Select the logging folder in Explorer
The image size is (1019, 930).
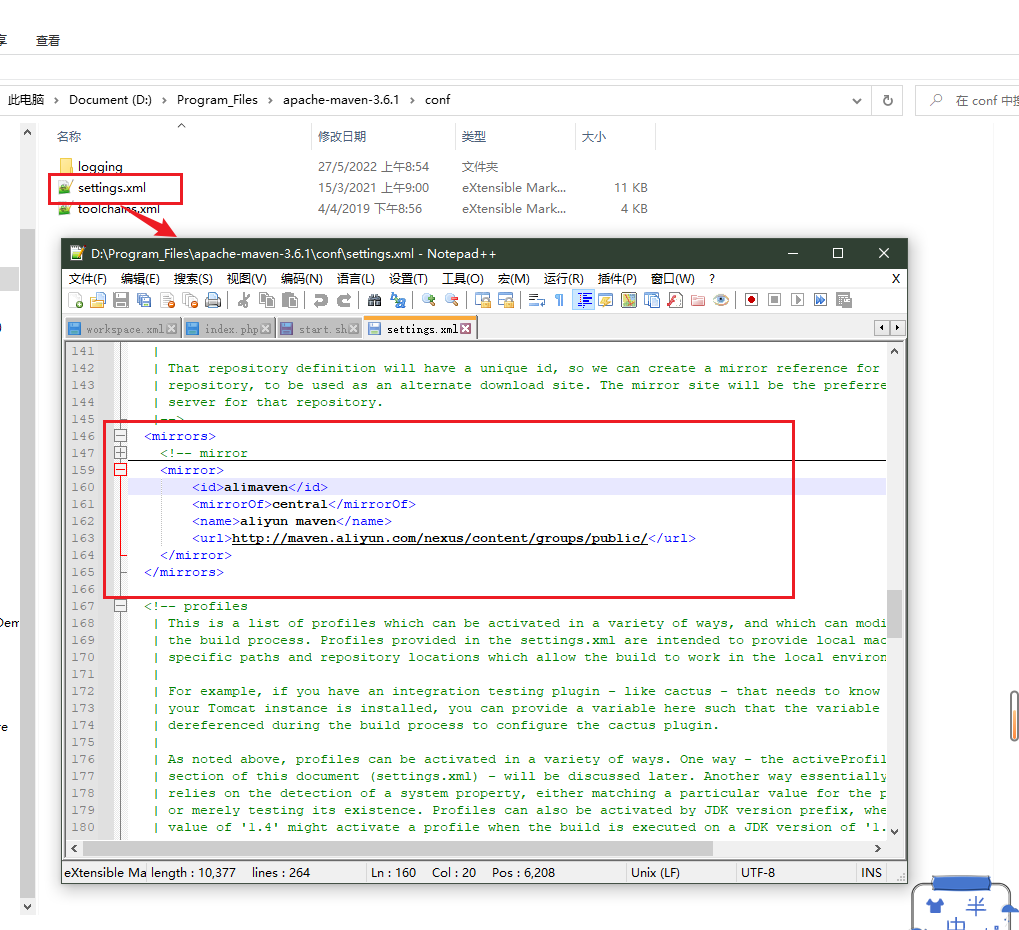[x=100, y=166]
